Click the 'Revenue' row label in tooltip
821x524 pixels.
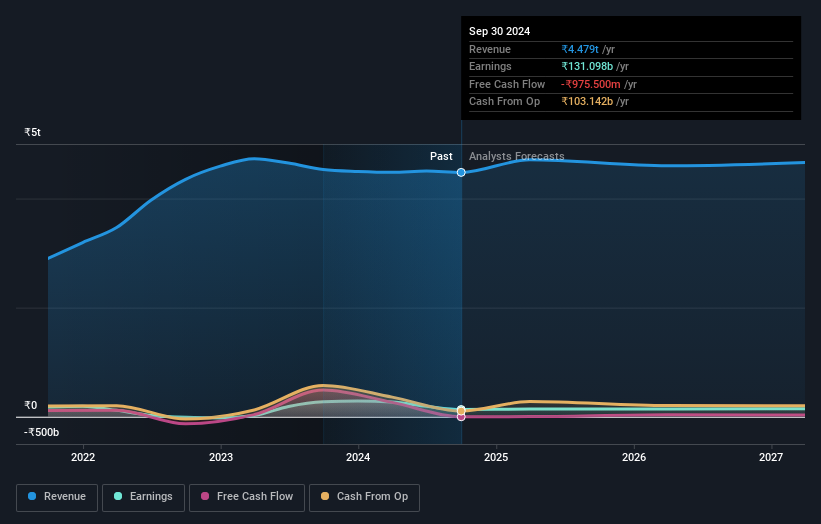490,49
